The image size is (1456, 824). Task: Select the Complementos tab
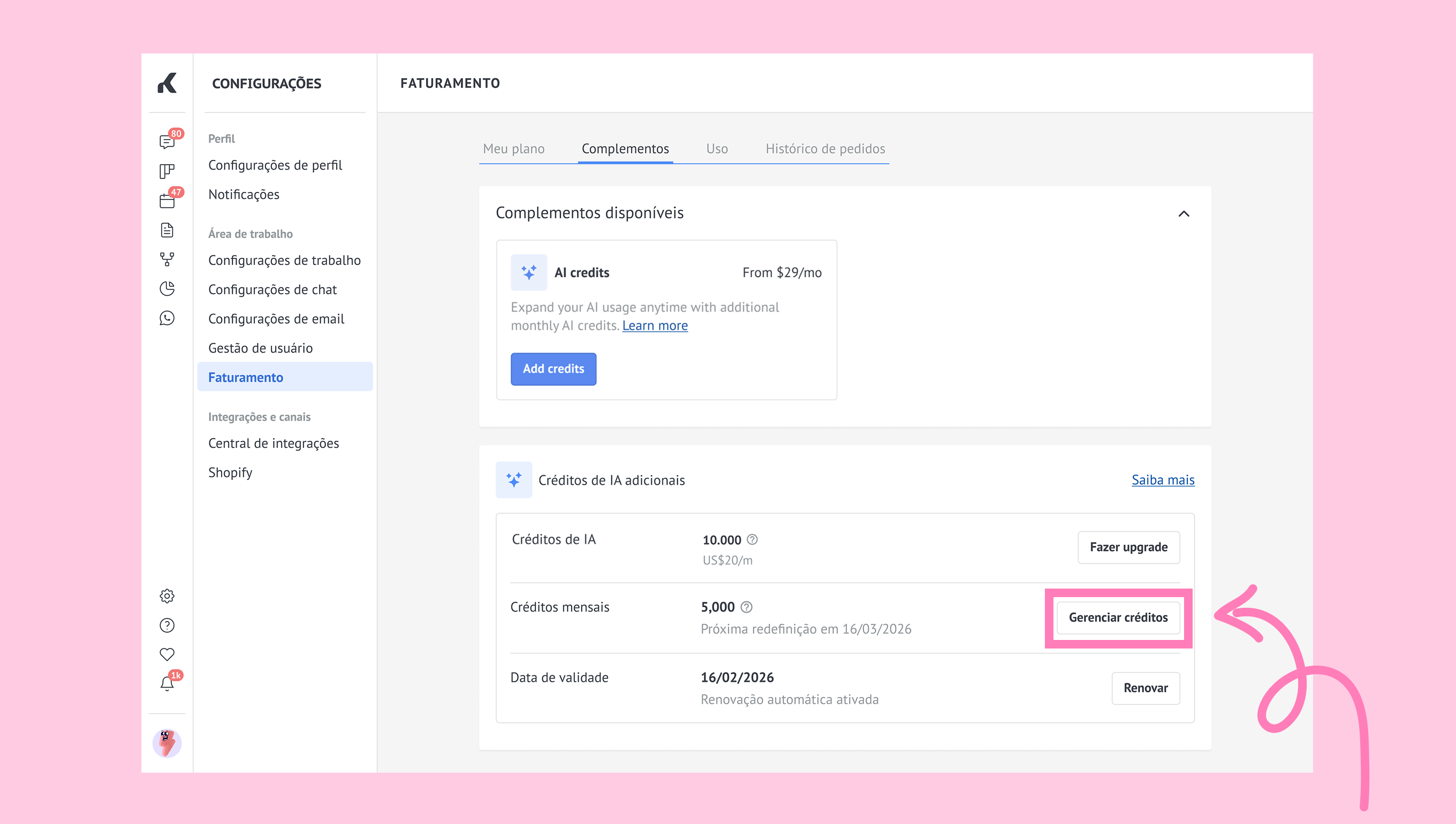pos(625,149)
